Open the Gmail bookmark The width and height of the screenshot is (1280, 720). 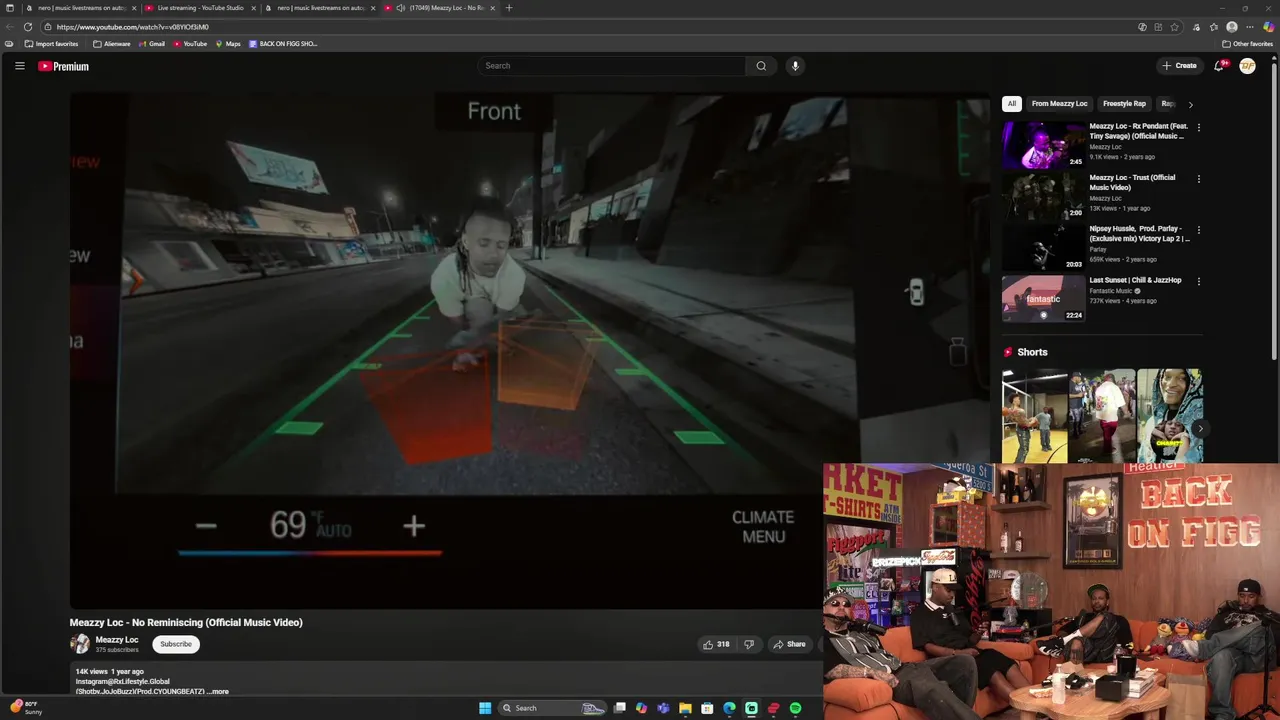click(x=152, y=44)
